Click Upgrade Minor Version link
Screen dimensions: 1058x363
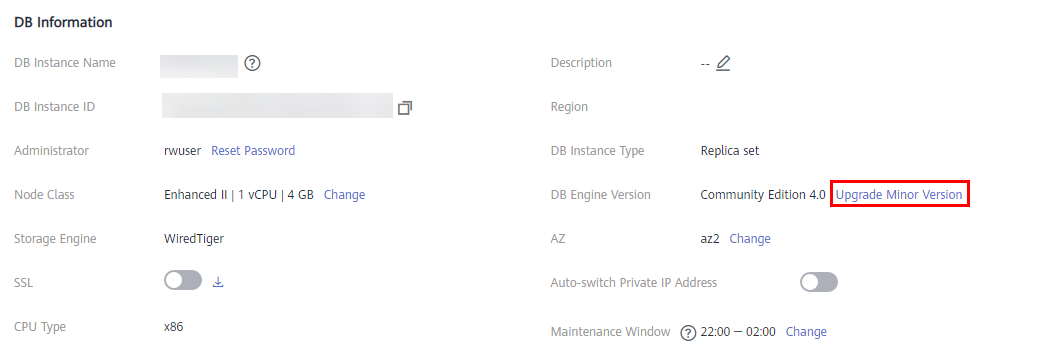click(899, 194)
